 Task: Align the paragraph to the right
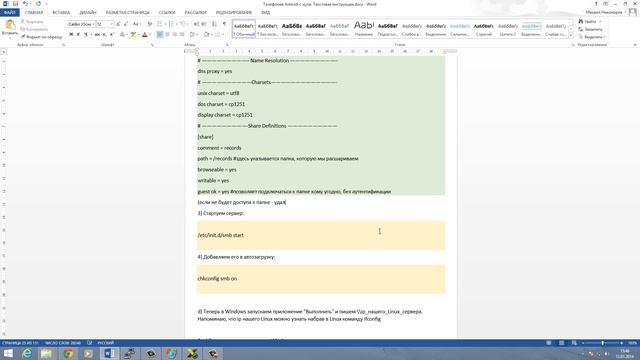click(175, 35)
